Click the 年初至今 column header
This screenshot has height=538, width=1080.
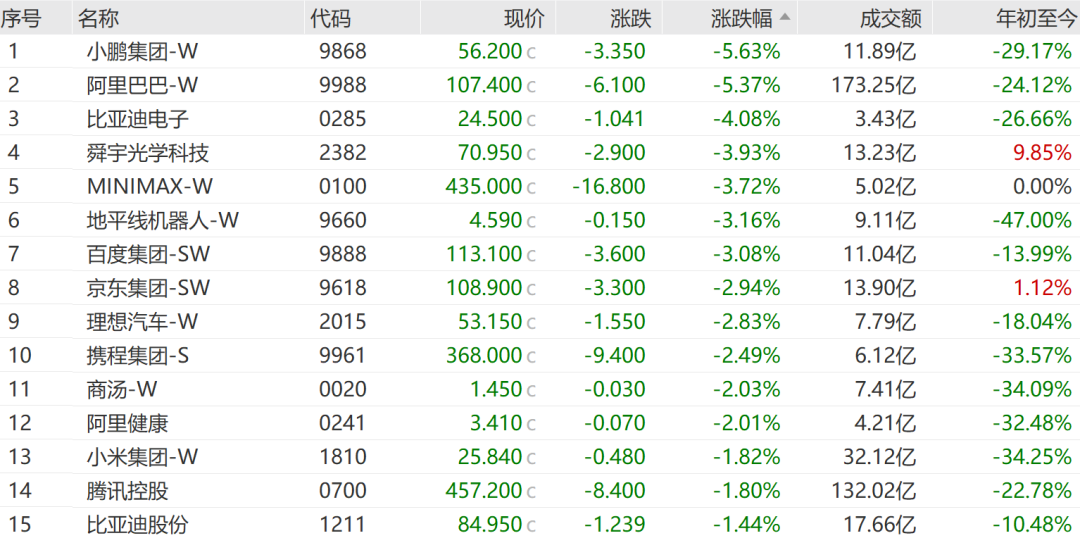1035,19
